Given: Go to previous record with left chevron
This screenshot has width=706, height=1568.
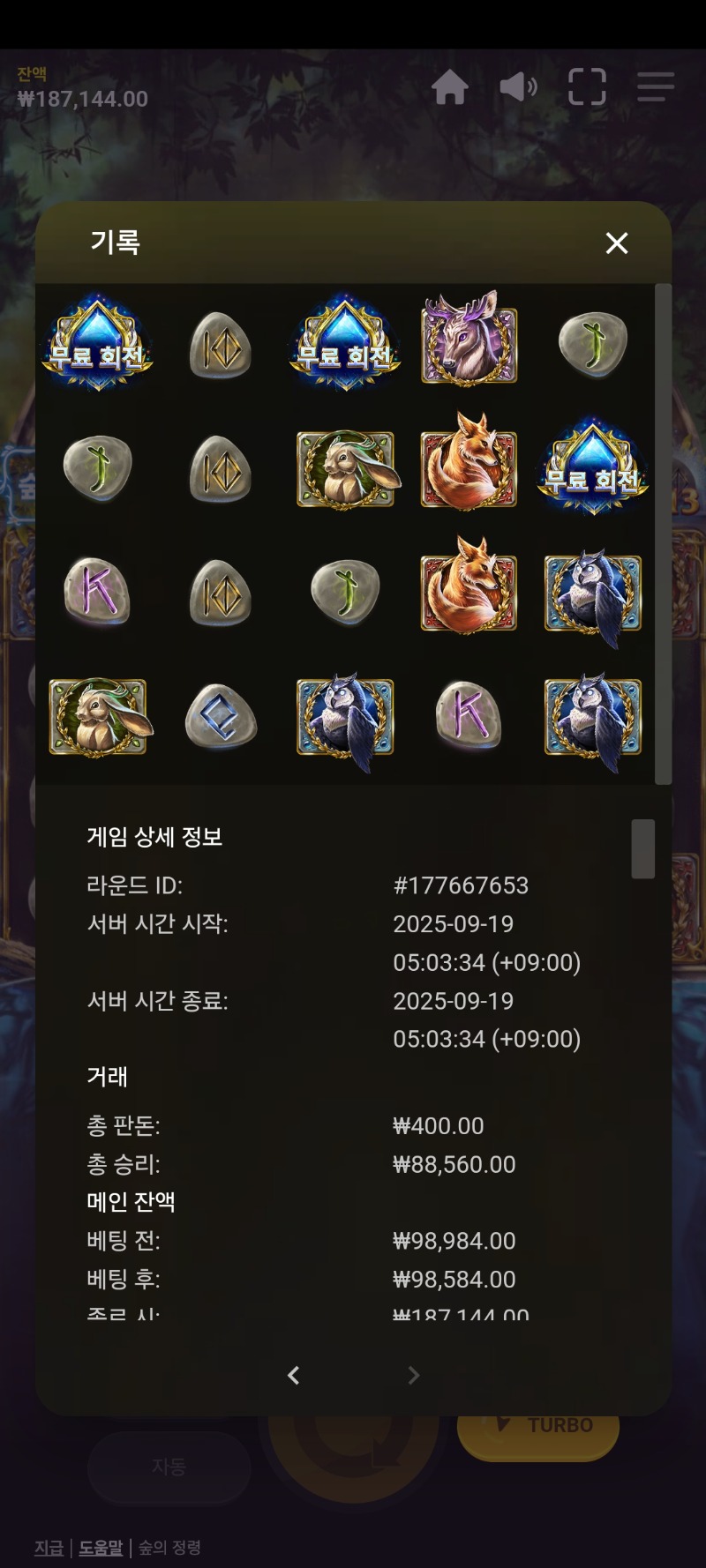Looking at the screenshot, I should pyautogui.click(x=294, y=1375).
